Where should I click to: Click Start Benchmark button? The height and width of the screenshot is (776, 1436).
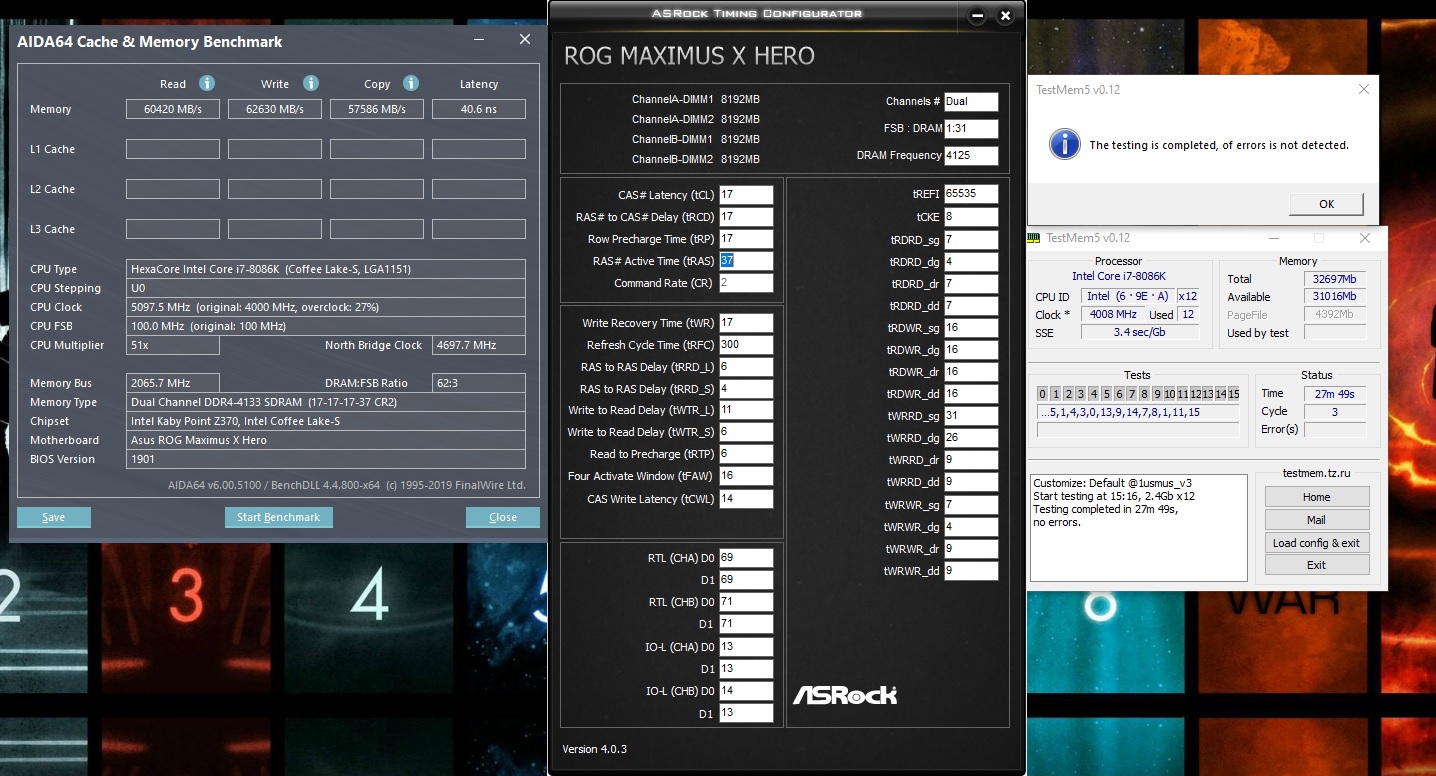(279, 517)
